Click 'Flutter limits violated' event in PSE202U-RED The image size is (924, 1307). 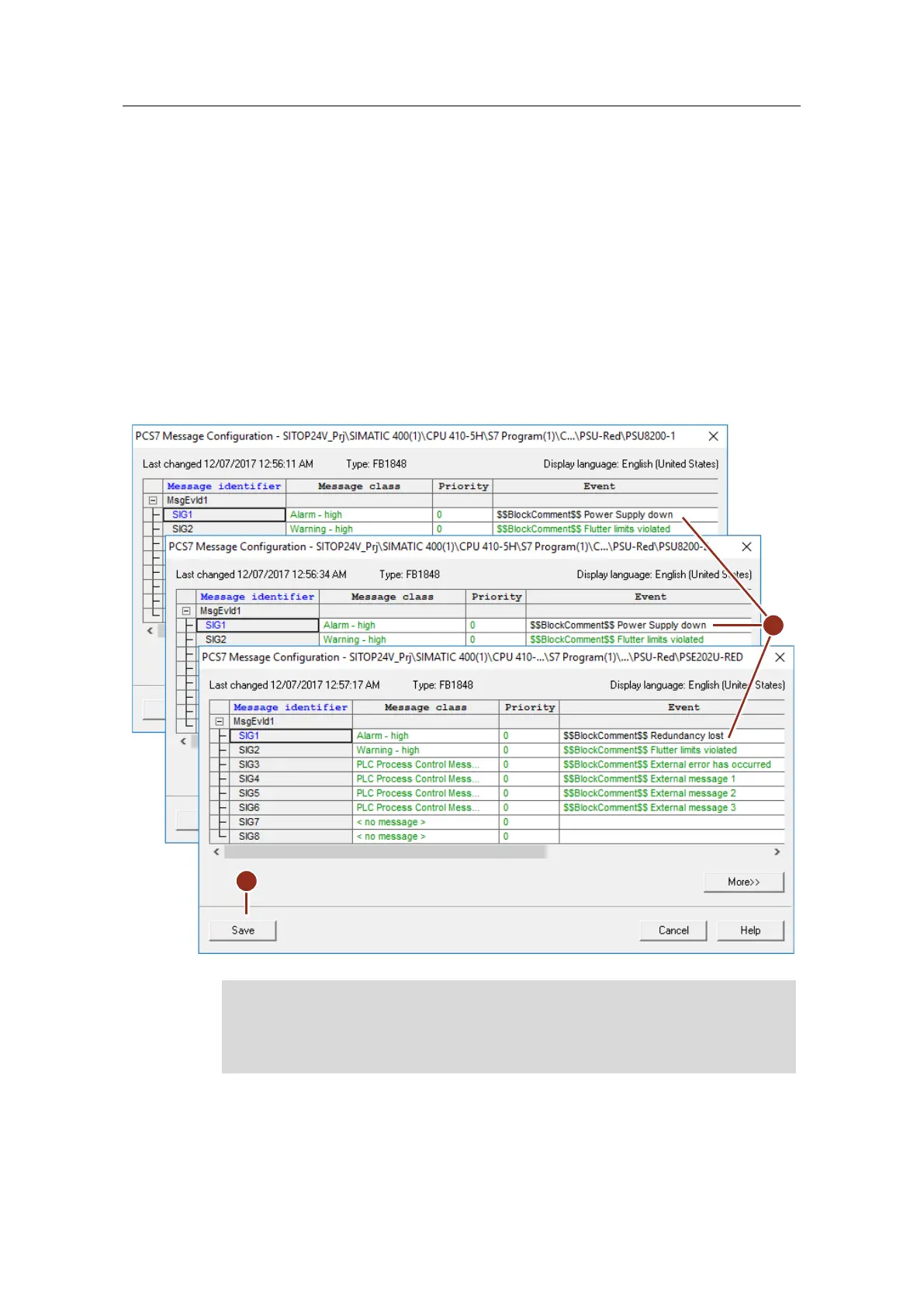pos(672,751)
